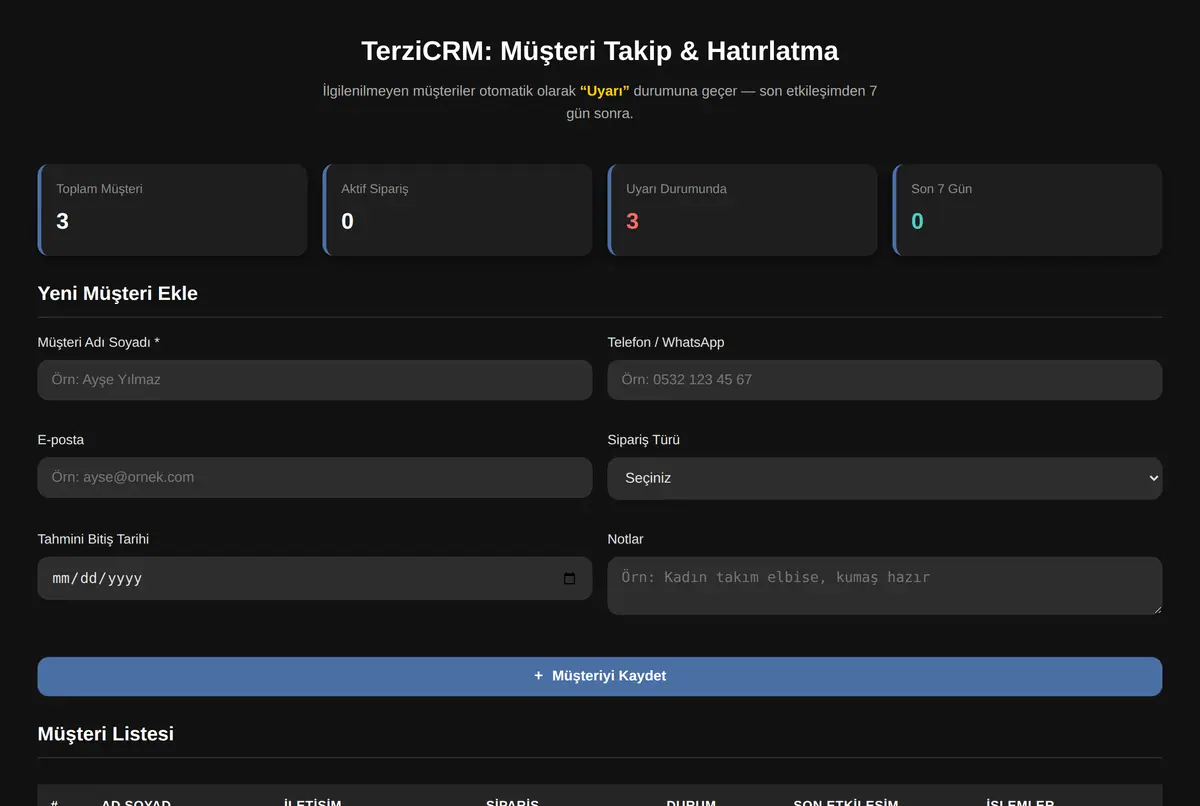
Task: Click the Telefon / WhatsApp label
Action: click(666, 342)
